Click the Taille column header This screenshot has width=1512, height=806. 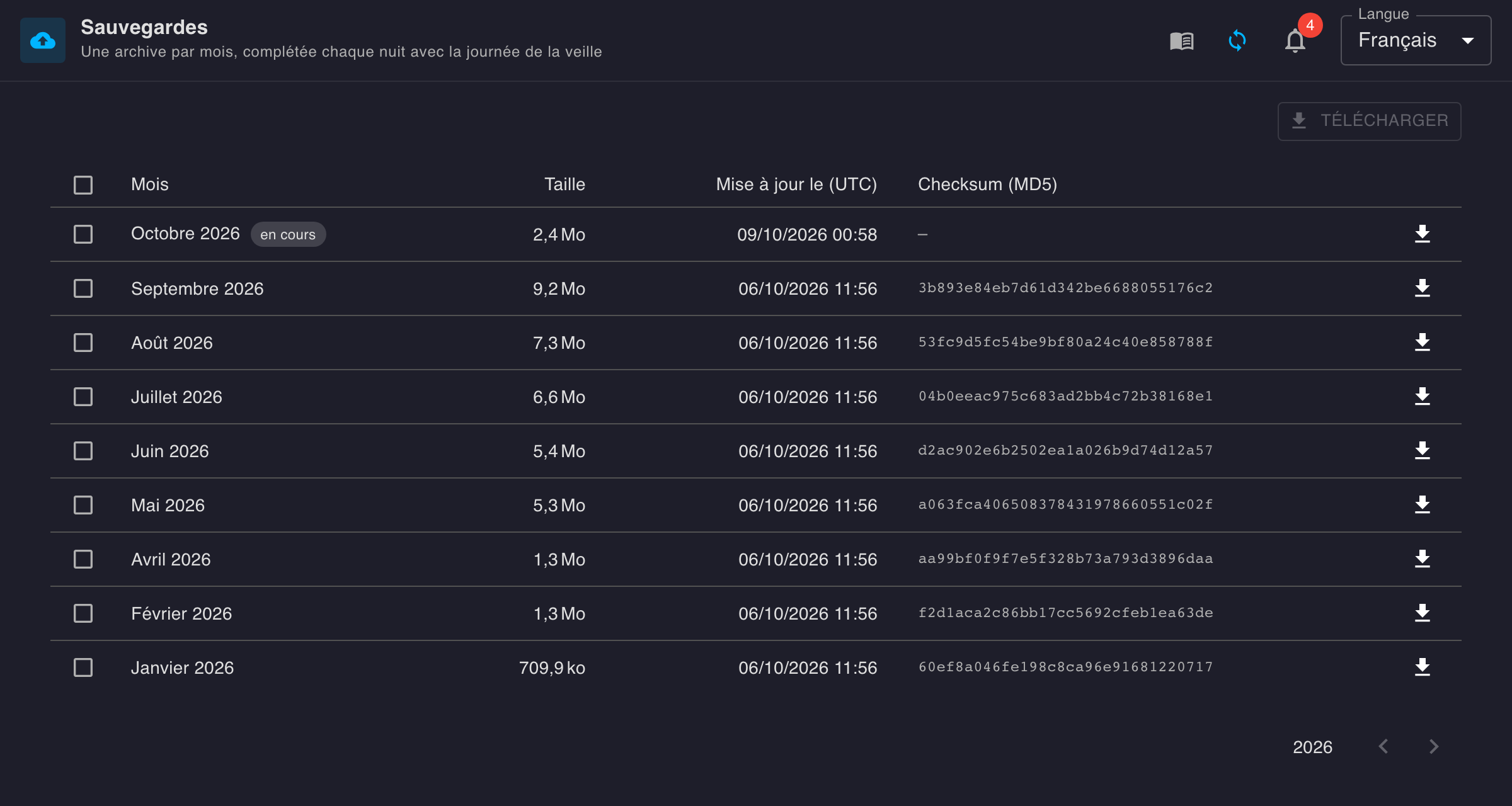click(565, 184)
